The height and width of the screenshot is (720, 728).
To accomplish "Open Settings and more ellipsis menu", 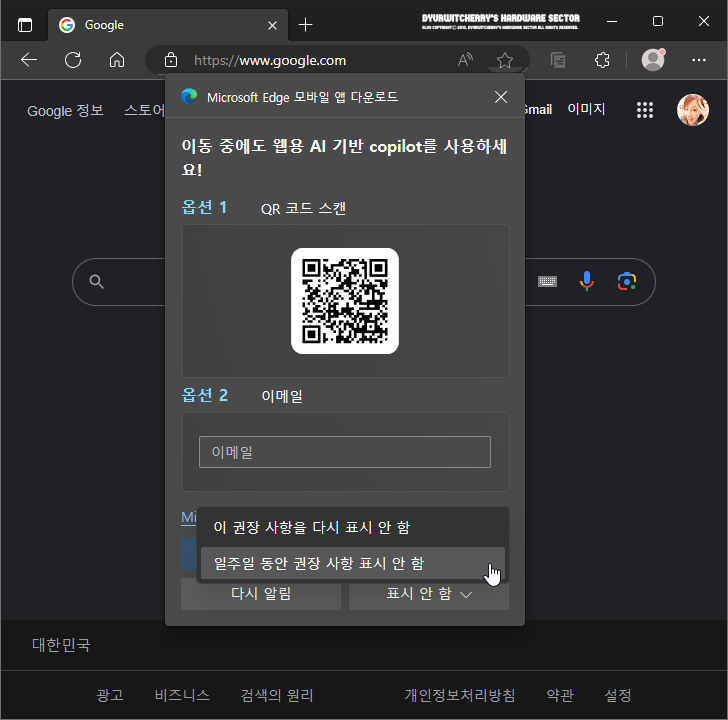I will tap(699, 60).
